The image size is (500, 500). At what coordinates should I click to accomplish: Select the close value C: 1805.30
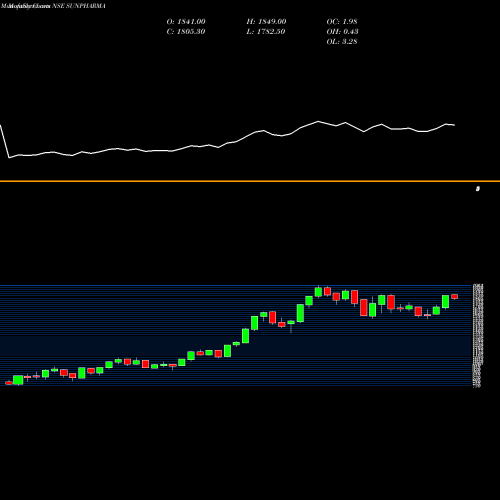[186, 31]
